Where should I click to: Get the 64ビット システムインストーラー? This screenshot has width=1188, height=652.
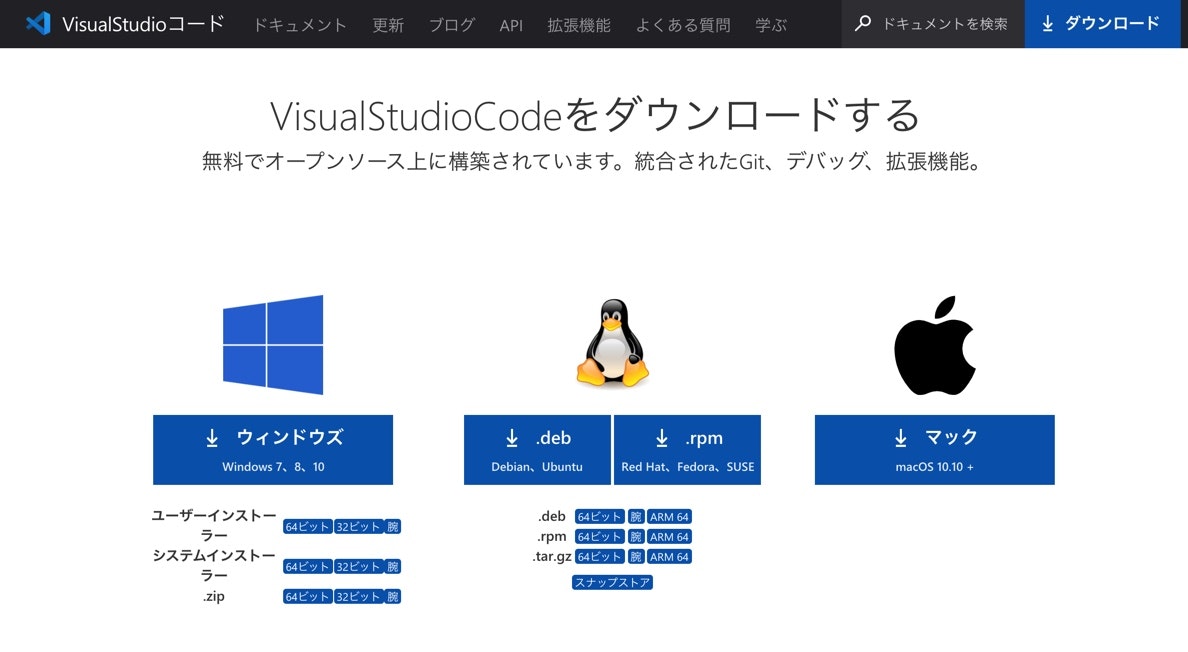pyautogui.click(x=307, y=566)
